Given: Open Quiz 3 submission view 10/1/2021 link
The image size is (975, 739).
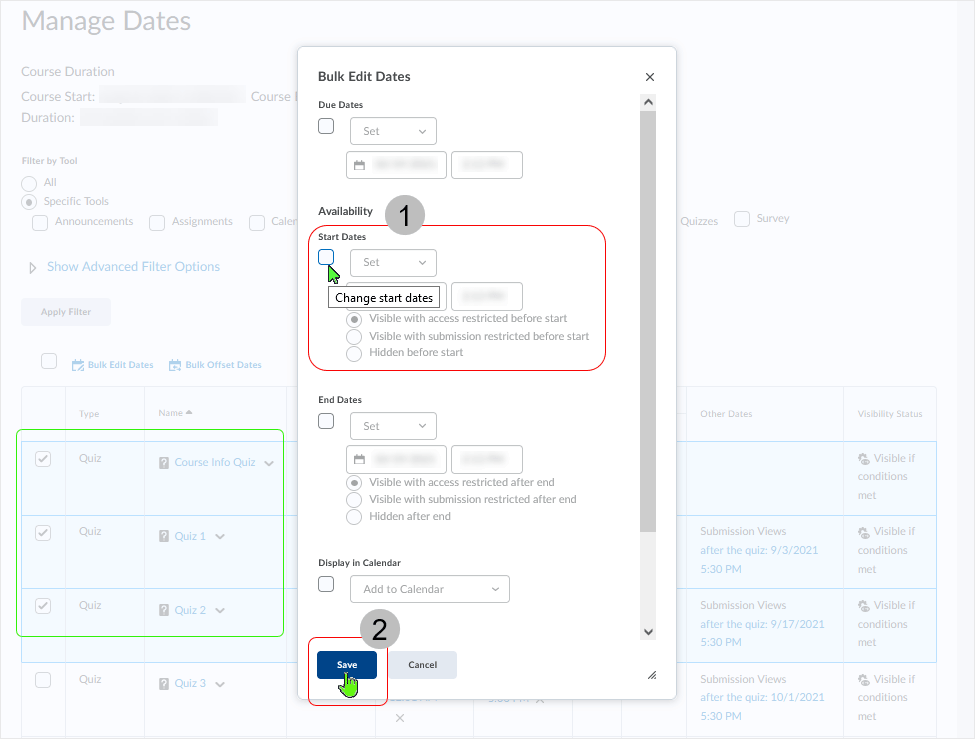Looking at the screenshot, I should tap(762, 707).
